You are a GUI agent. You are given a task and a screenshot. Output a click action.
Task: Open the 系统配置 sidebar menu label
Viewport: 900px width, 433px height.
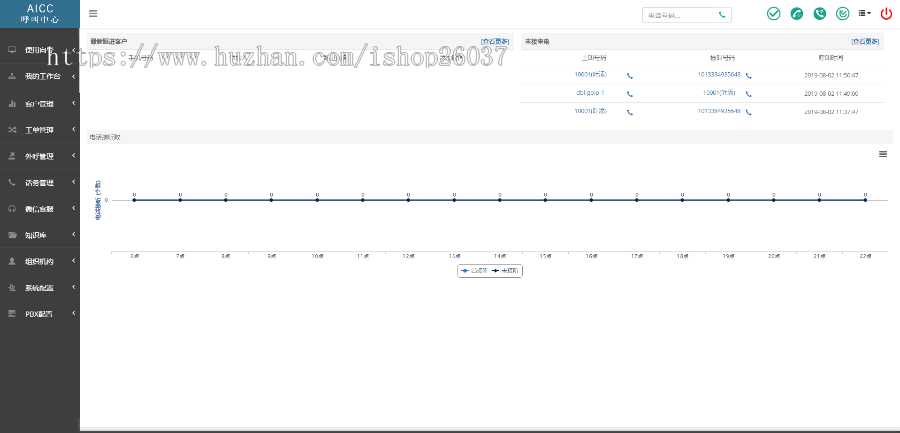[39, 288]
